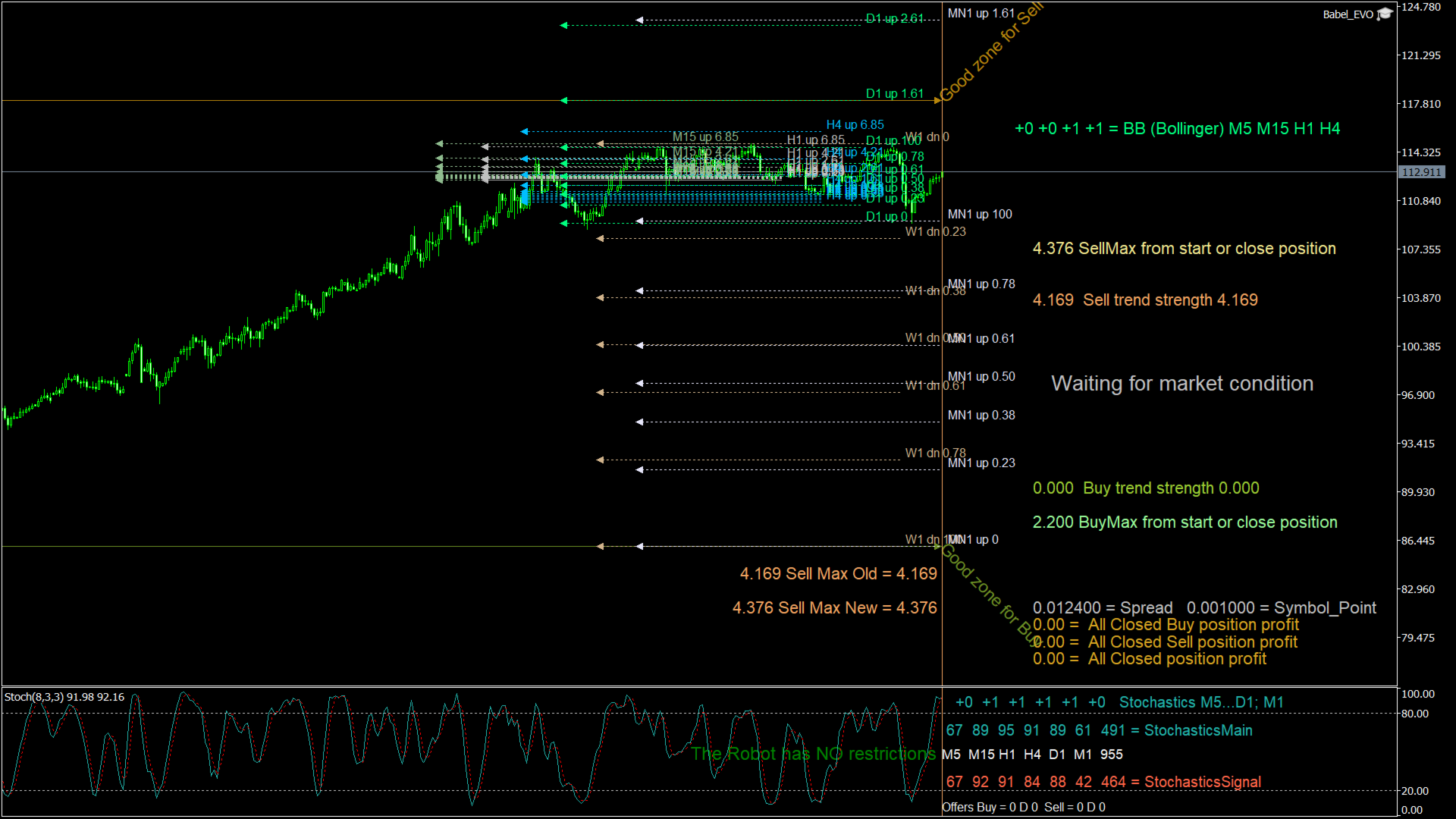Viewport: 1456px width, 819px height.
Task: Click the 79.475 price scale value
Action: pos(1417,639)
